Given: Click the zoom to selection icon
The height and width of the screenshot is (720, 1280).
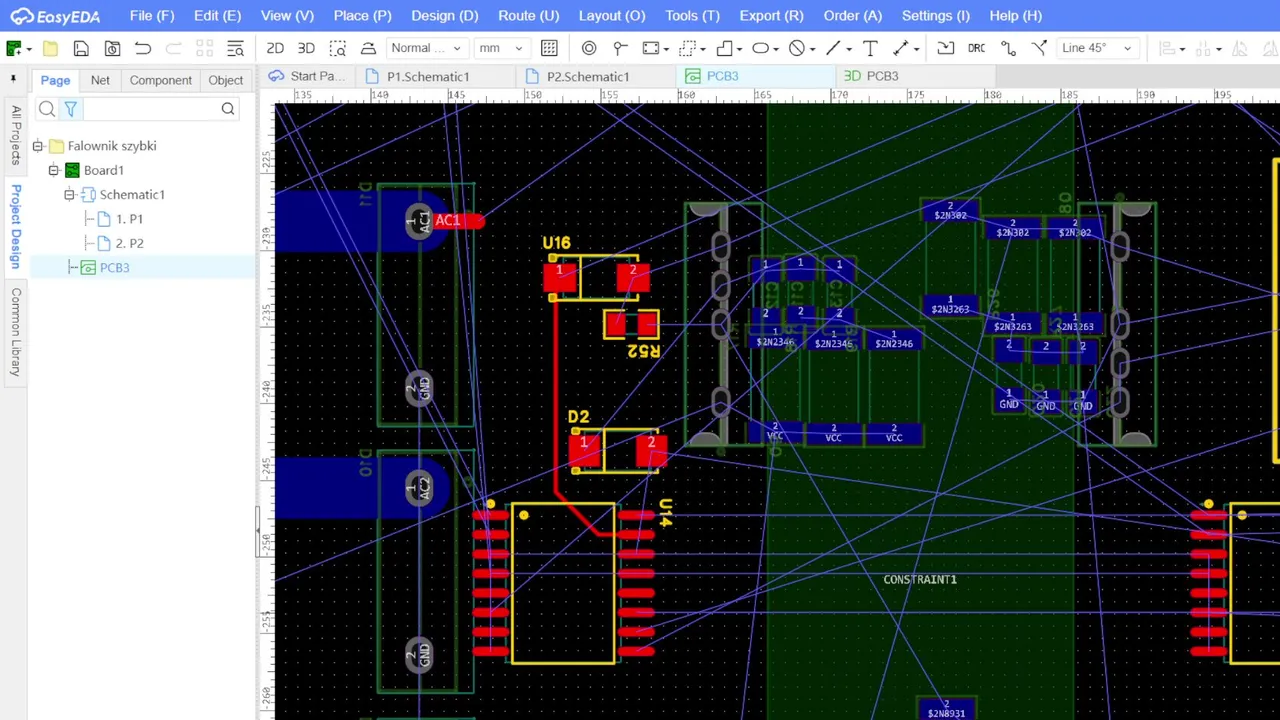Looking at the screenshot, I should (x=337, y=48).
